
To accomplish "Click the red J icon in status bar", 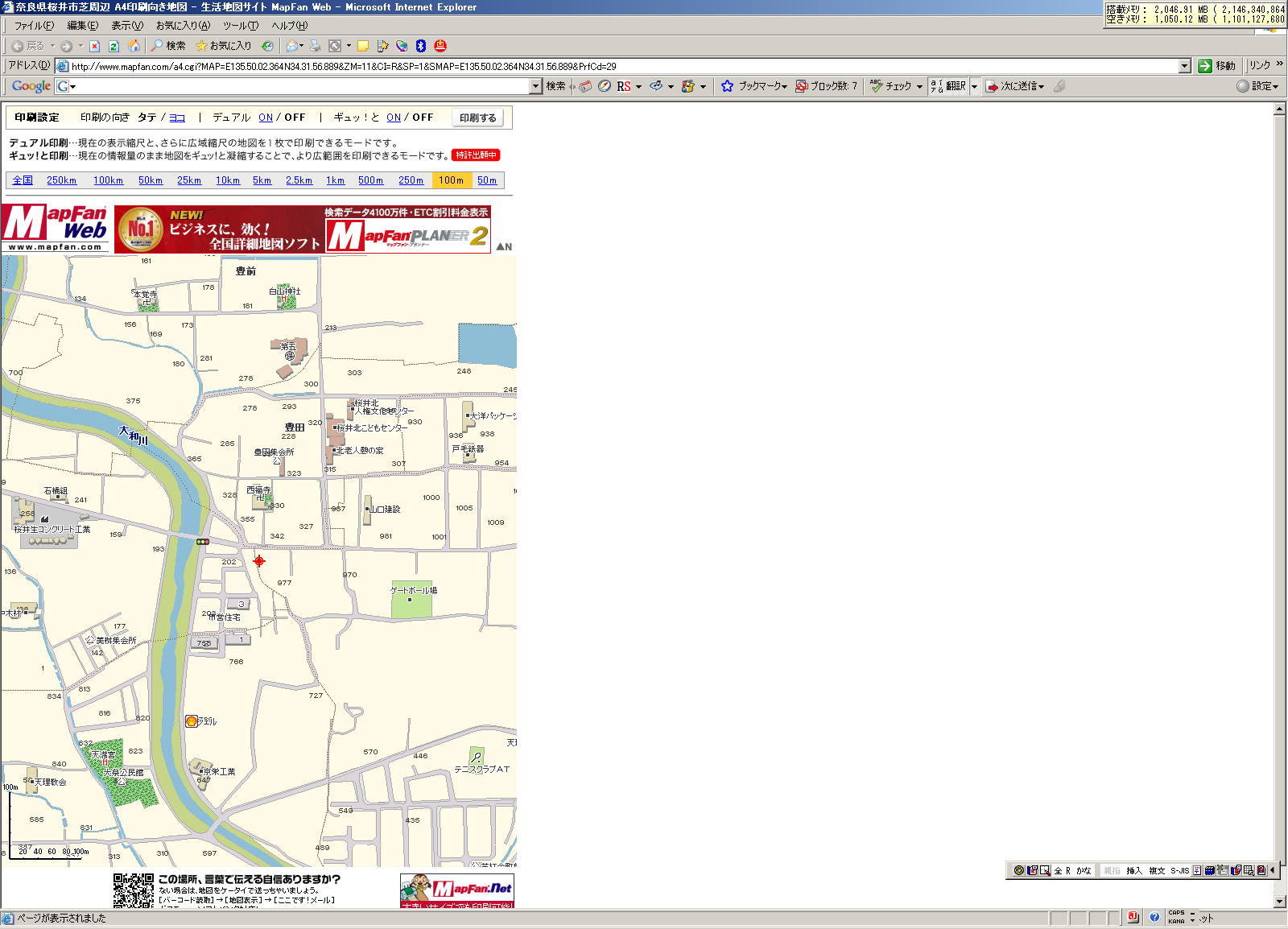I will click(1133, 917).
